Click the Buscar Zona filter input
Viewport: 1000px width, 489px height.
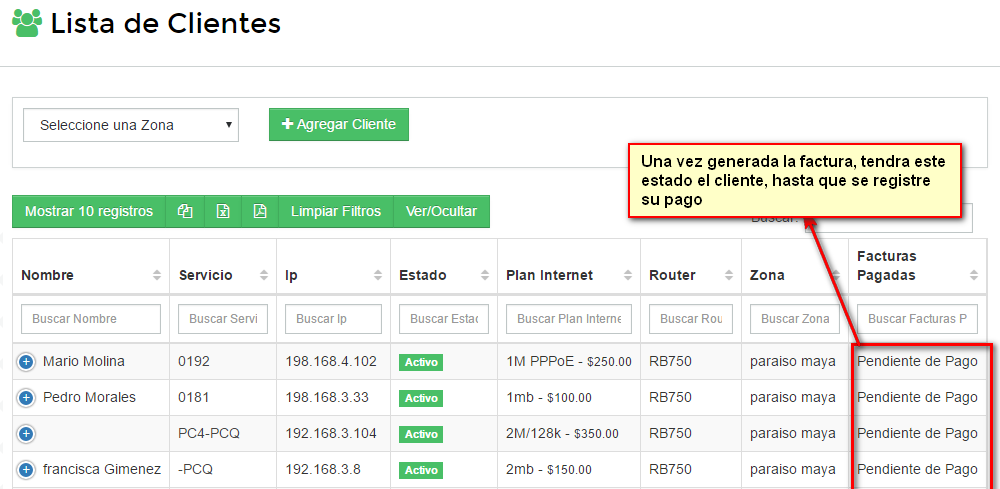pos(794,319)
